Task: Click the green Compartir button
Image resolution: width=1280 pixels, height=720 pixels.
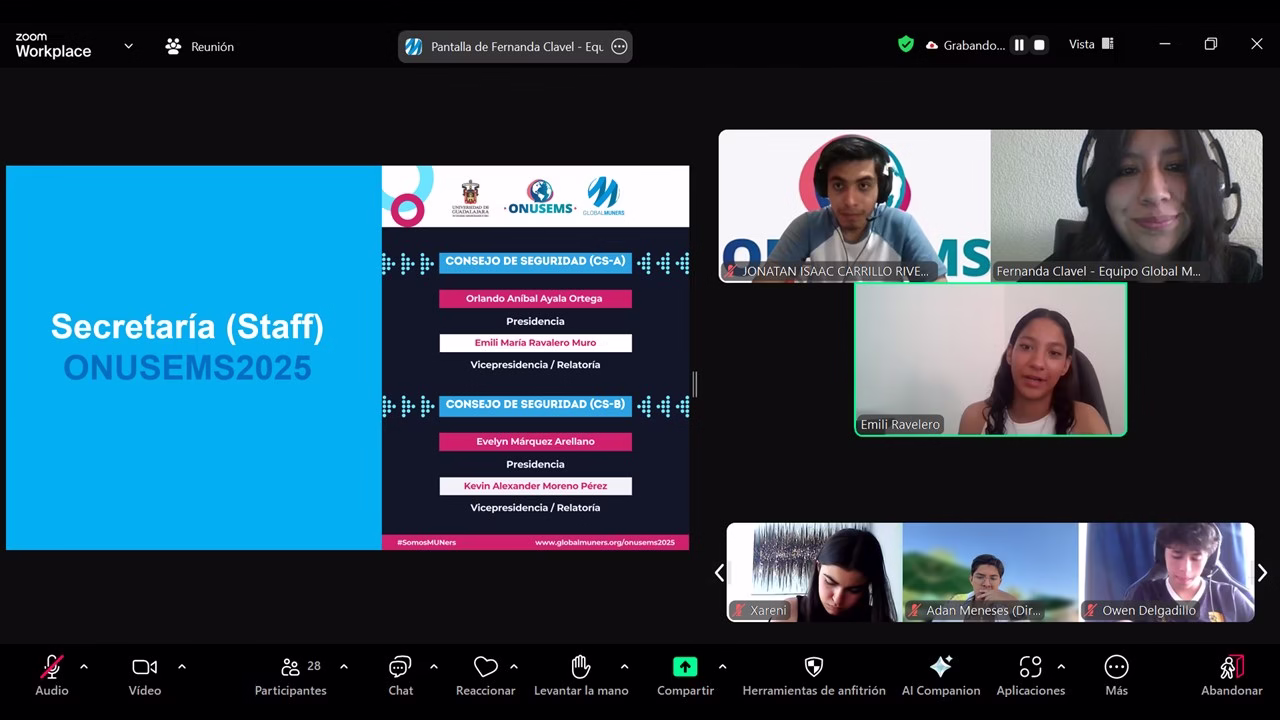Action: [x=685, y=667]
